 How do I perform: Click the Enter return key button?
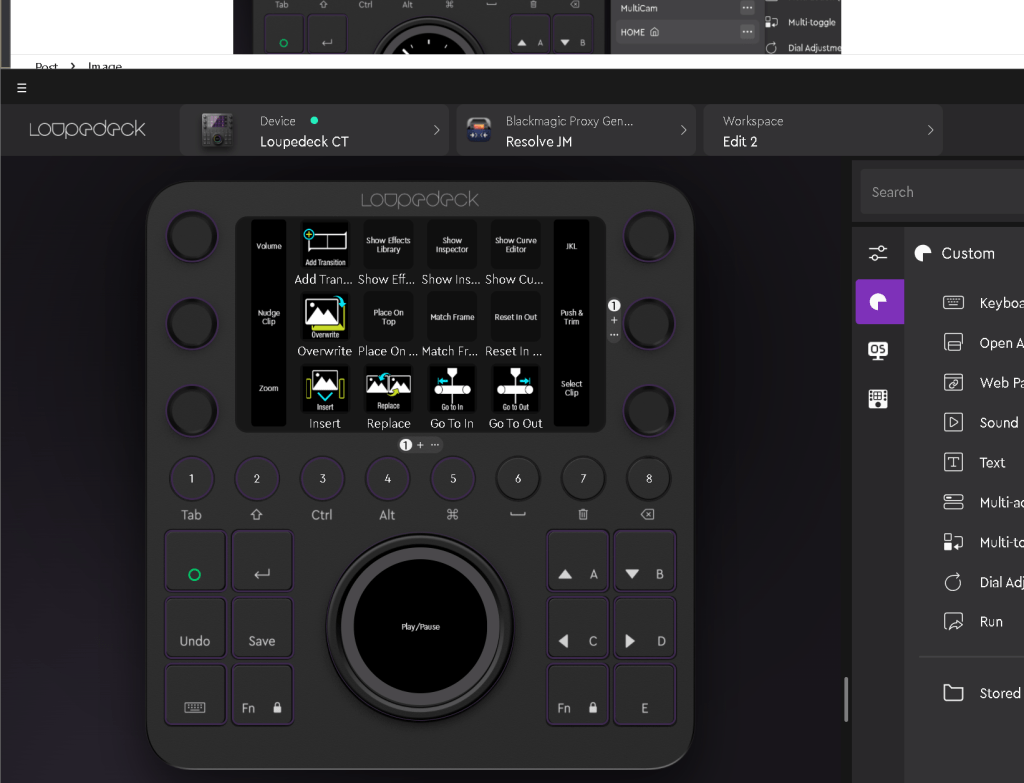(x=262, y=560)
